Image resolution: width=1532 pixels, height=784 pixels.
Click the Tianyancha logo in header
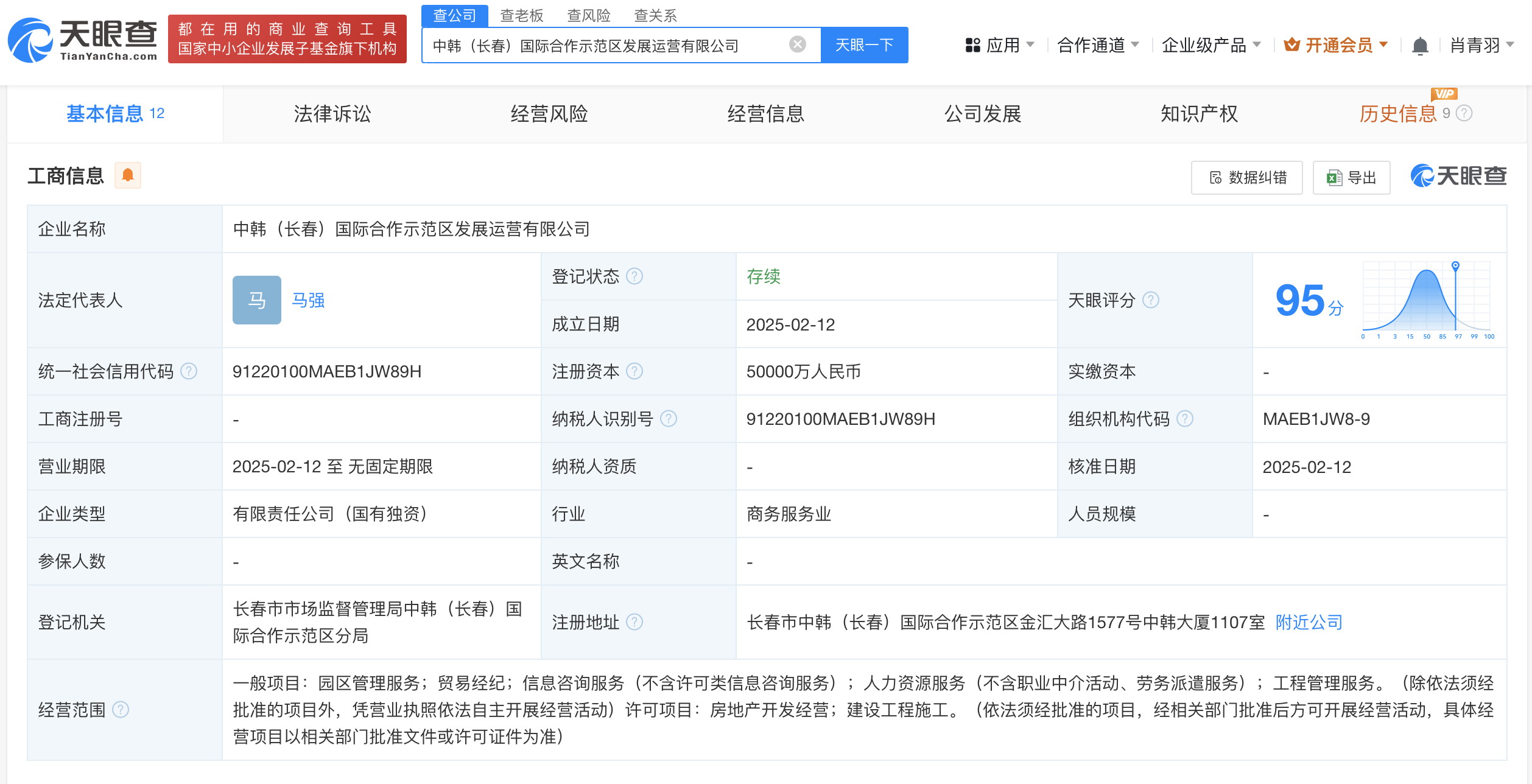[x=82, y=40]
